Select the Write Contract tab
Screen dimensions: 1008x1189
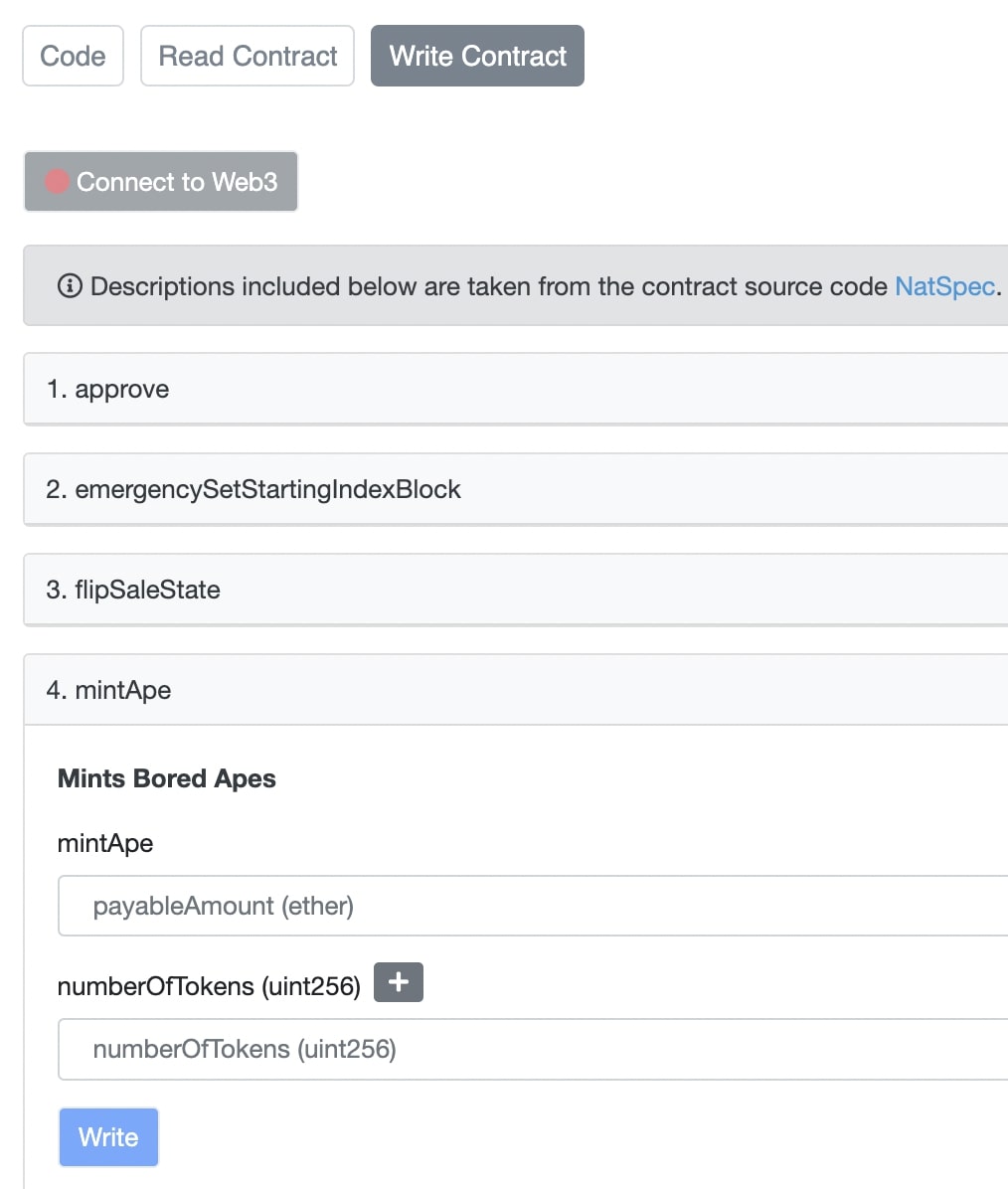pyautogui.click(x=477, y=56)
